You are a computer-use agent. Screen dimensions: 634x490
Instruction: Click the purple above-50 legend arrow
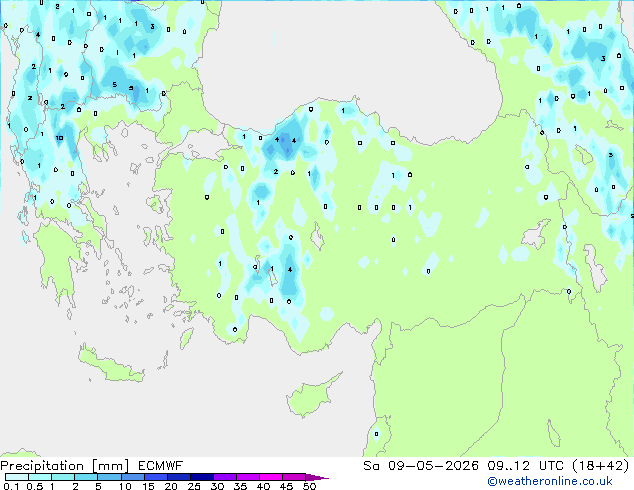click(317, 477)
